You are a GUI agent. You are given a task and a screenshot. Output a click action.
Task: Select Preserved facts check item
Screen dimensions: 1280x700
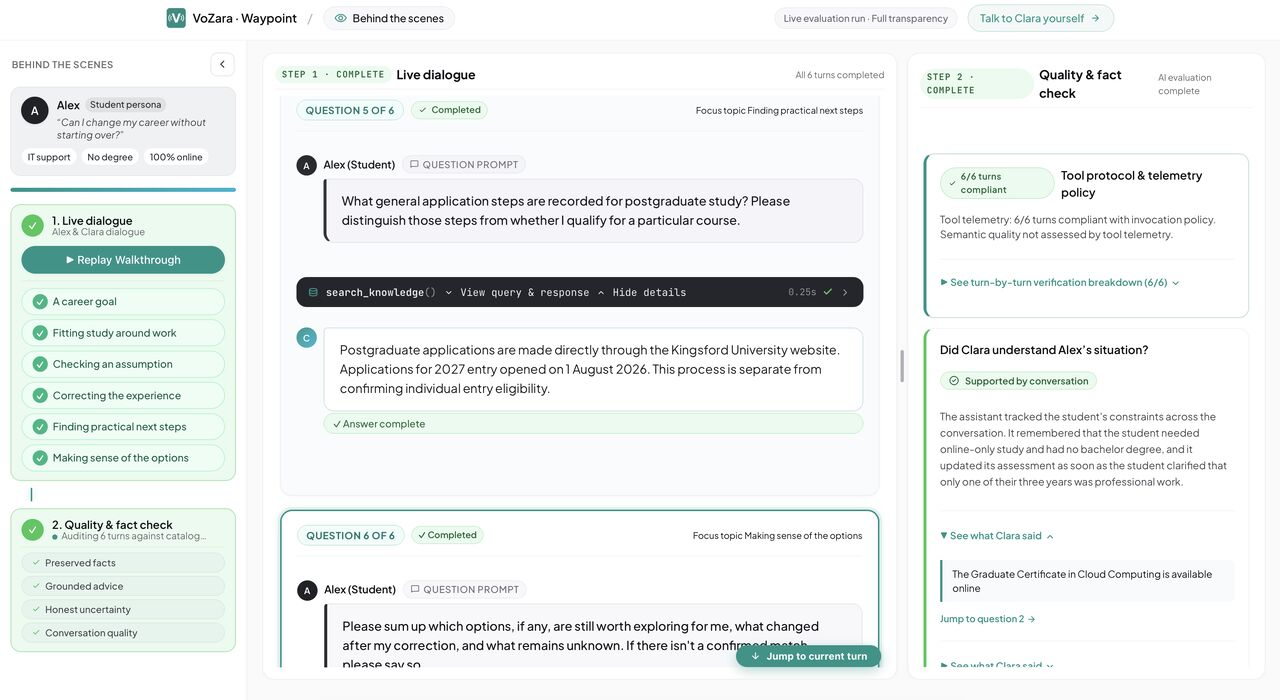click(x=123, y=563)
